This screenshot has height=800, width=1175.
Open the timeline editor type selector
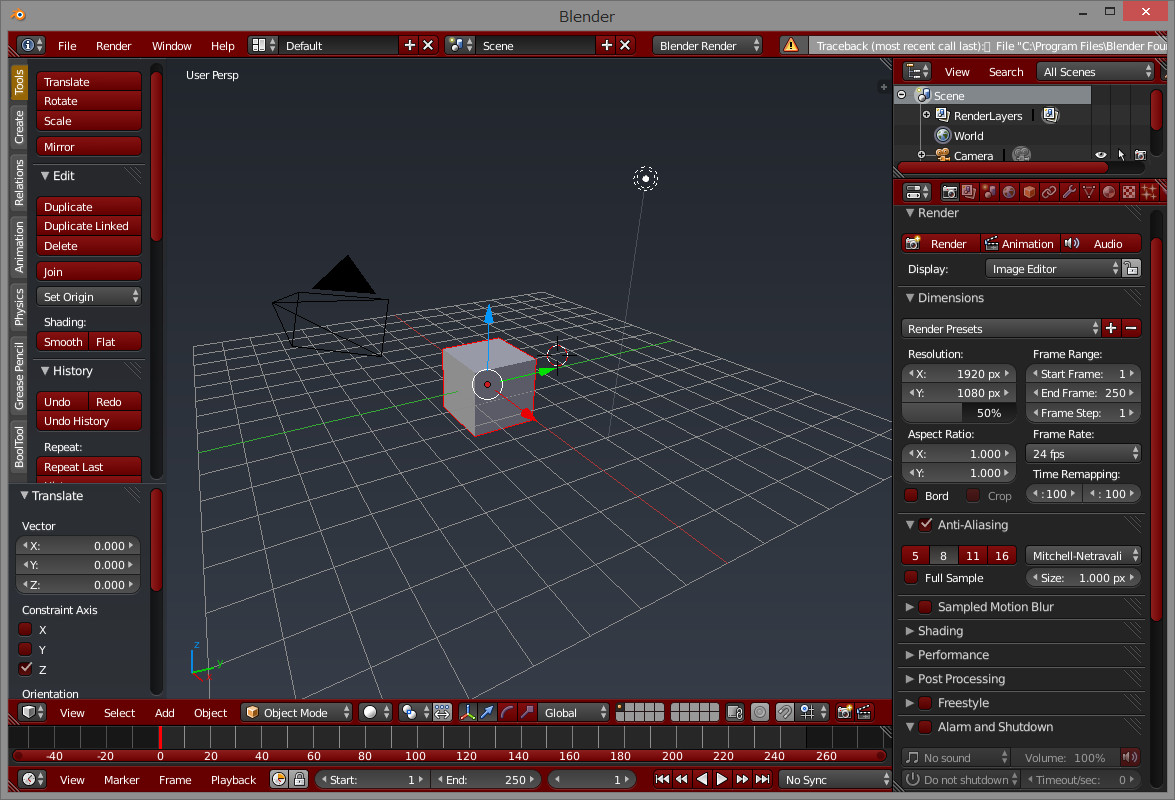[32, 780]
